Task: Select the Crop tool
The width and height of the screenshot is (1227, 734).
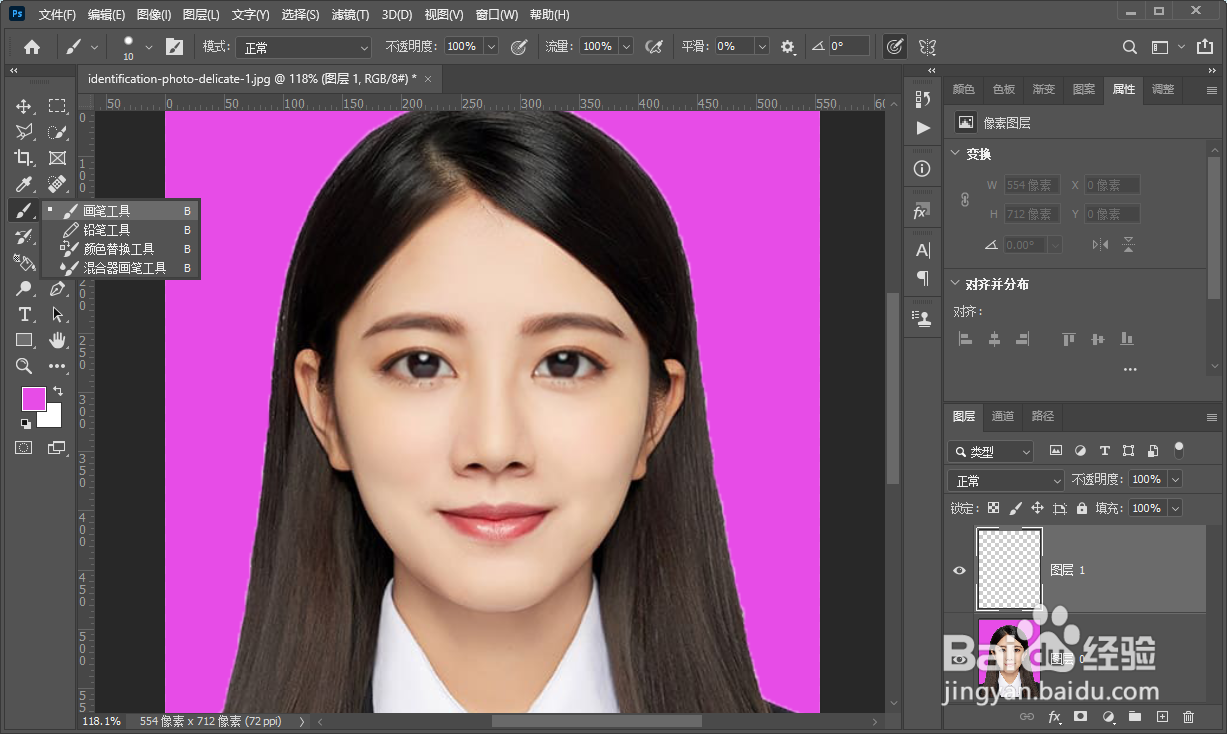Action: (24, 158)
